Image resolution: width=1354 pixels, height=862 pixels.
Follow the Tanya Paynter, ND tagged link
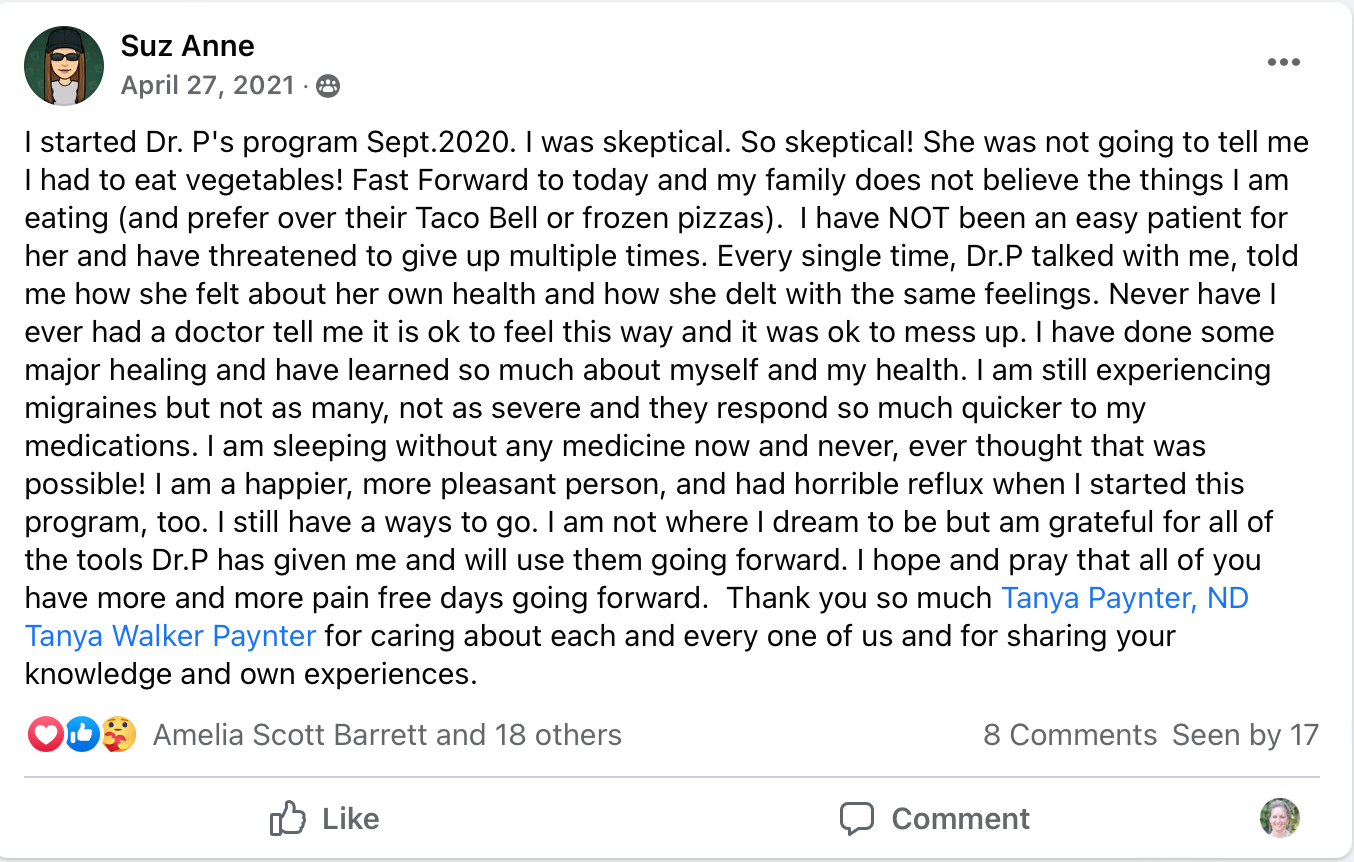pos(1125,598)
